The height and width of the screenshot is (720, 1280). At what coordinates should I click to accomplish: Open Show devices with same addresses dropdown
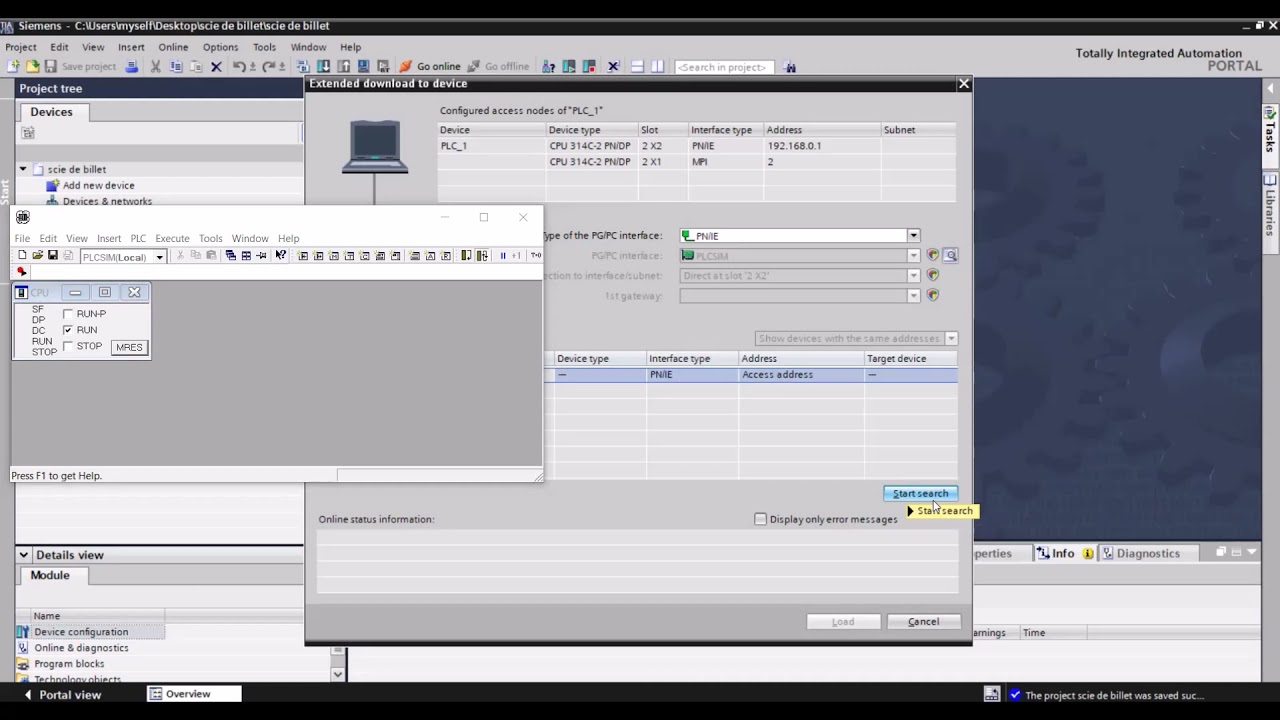(951, 339)
